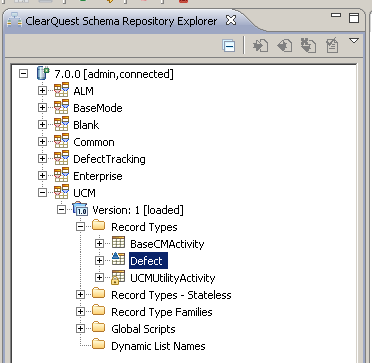Collapse the UCM schema node
The width and height of the screenshot is (372, 363).
42,193
